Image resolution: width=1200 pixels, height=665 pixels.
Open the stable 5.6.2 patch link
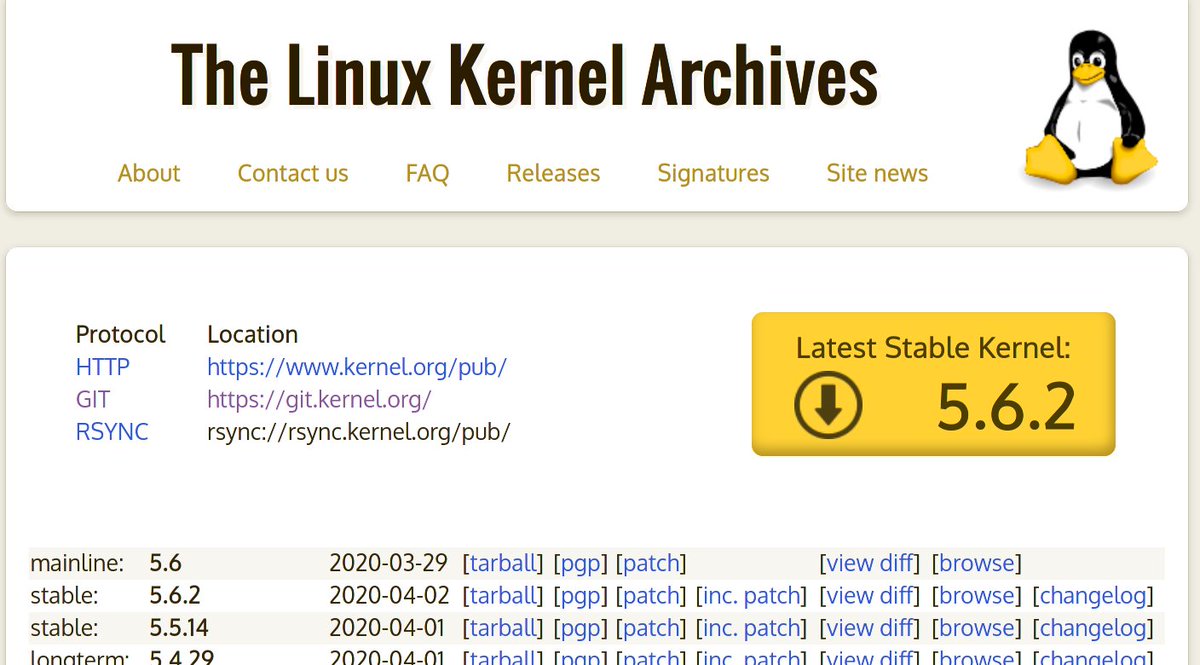tap(652, 596)
